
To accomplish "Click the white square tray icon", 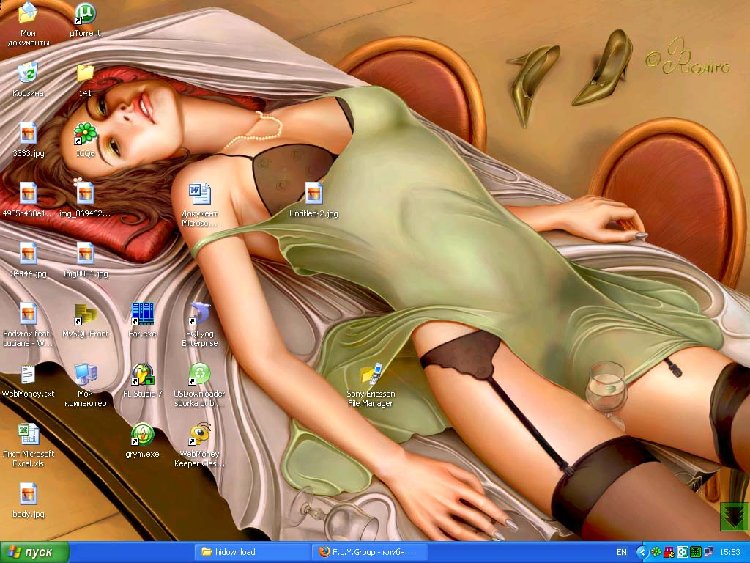I will coord(683,552).
